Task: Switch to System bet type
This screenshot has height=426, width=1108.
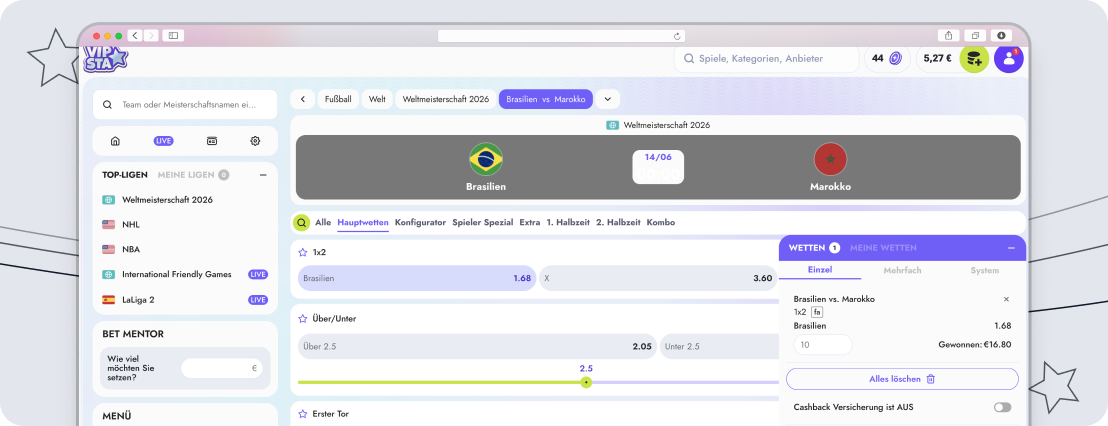Action: click(984, 271)
